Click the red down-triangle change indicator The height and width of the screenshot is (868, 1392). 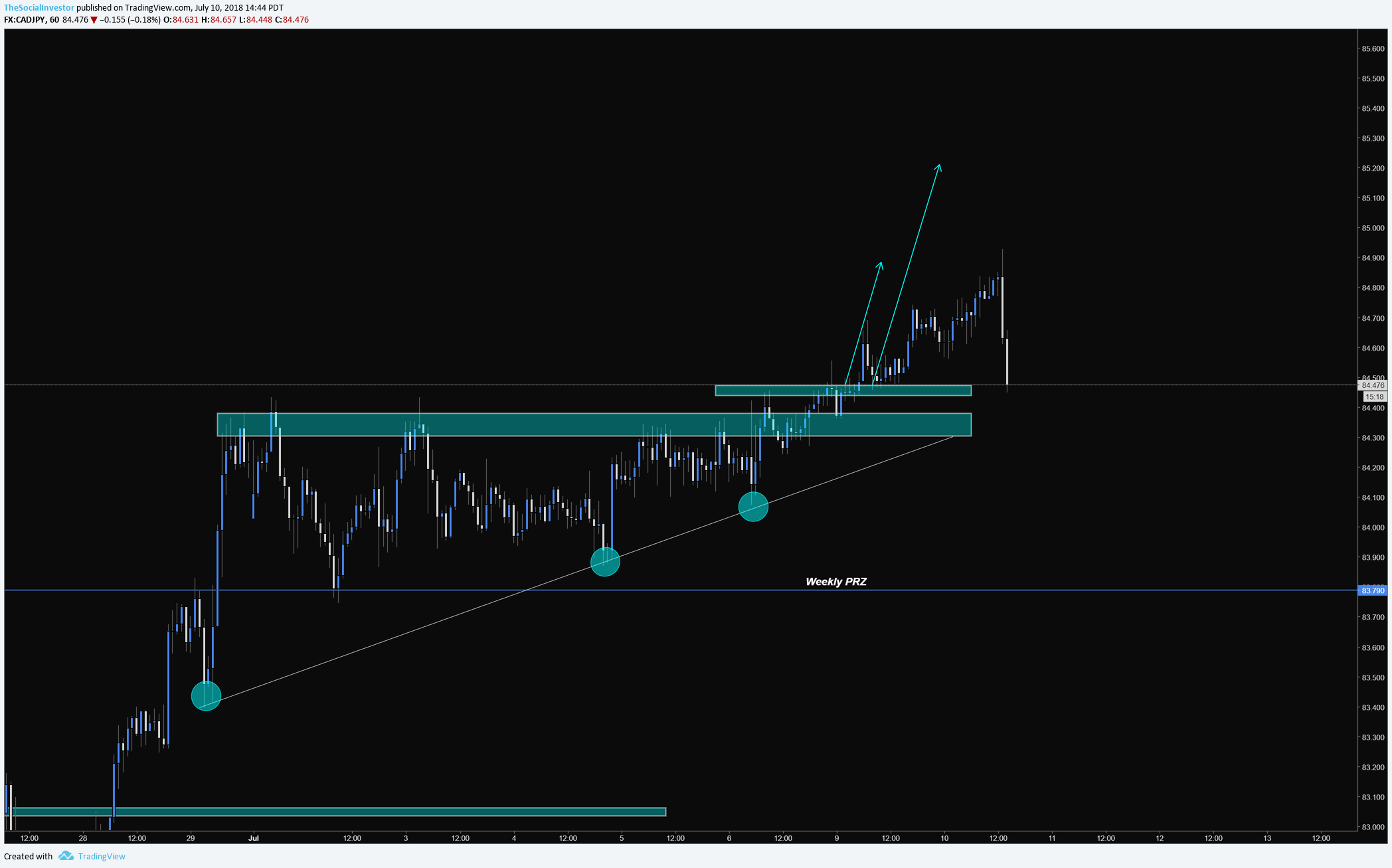[x=94, y=20]
